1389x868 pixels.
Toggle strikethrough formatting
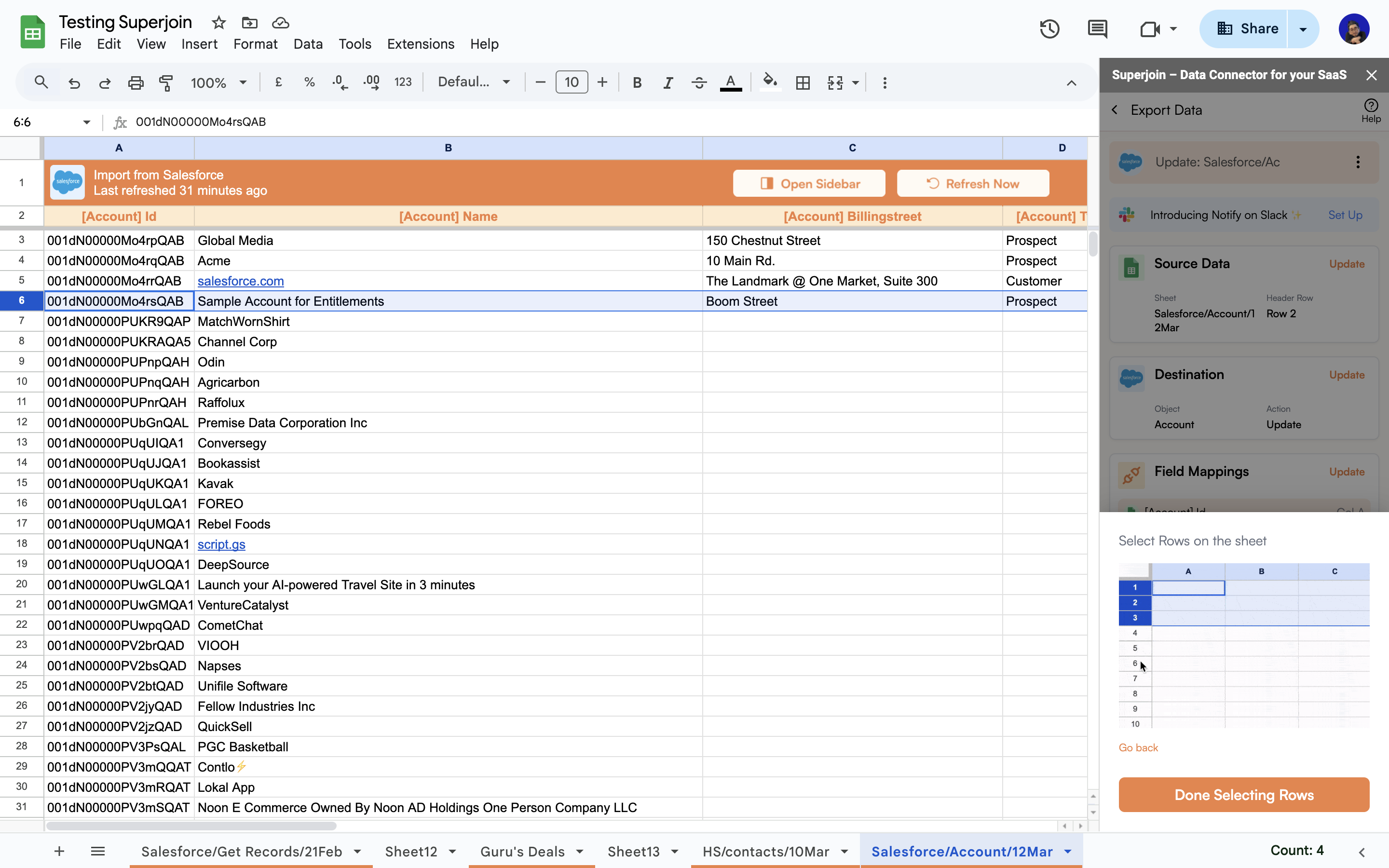point(698,82)
